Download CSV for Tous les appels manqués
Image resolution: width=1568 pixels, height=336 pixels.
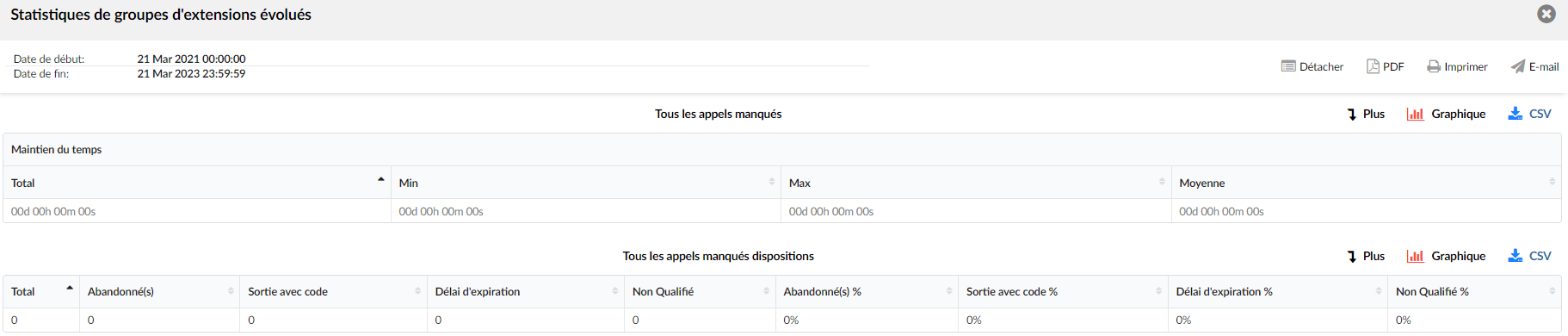1529,114
